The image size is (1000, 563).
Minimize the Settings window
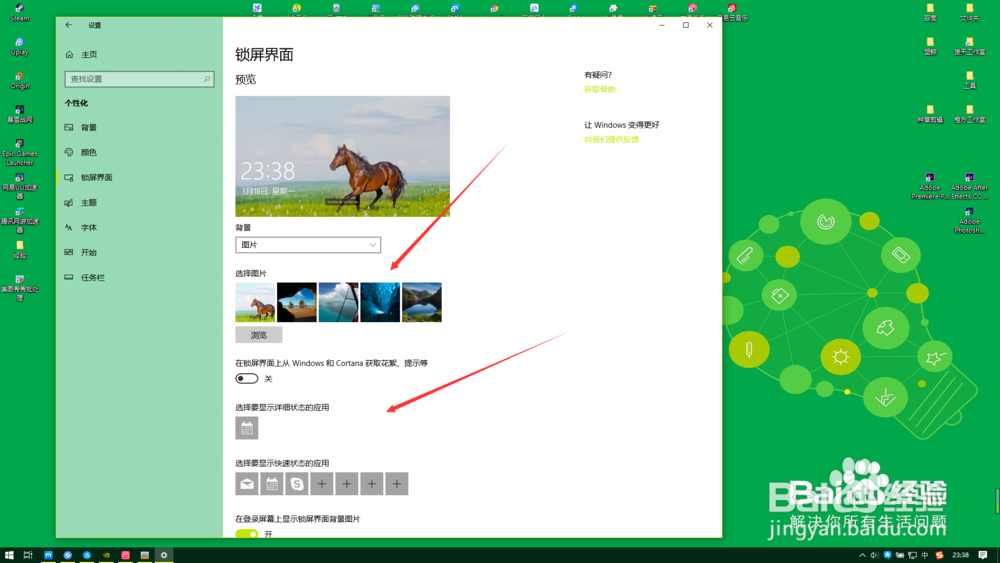tap(661, 25)
